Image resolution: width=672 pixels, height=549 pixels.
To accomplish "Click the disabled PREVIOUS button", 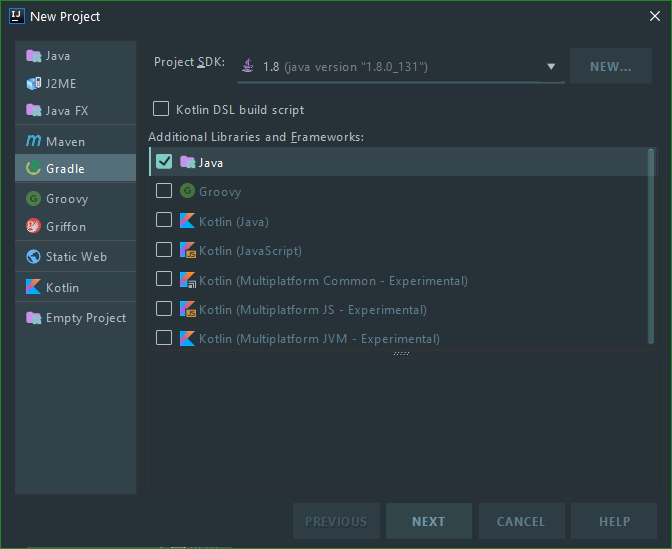I will (336, 521).
